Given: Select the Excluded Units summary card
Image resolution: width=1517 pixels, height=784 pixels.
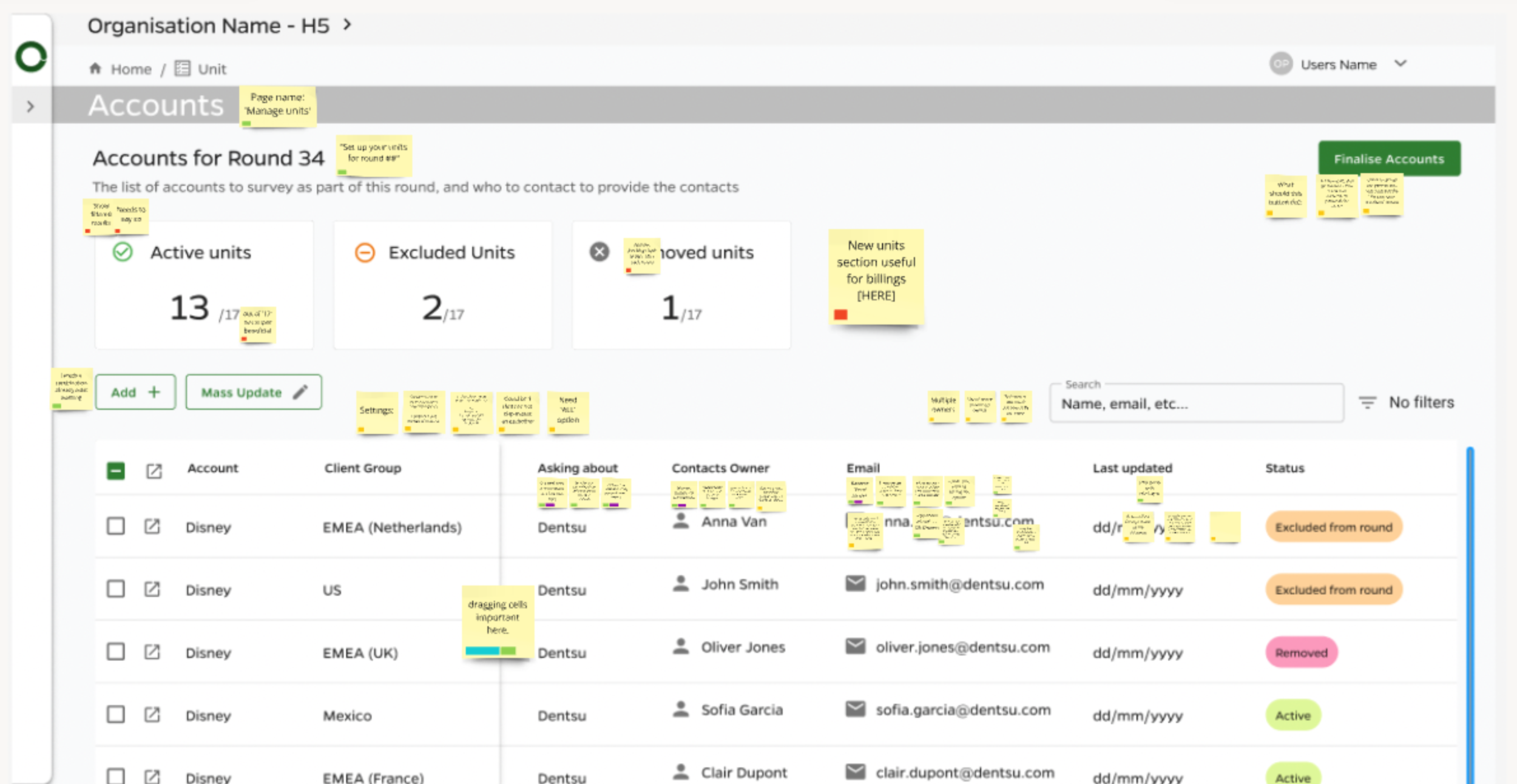Looking at the screenshot, I should pos(442,285).
